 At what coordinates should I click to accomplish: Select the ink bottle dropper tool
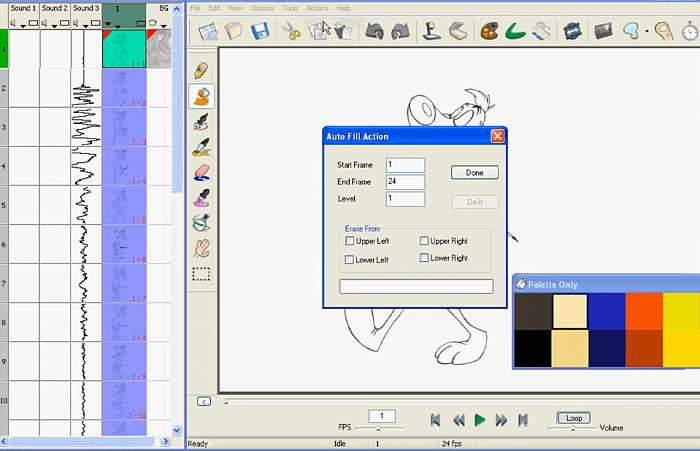click(x=201, y=198)
